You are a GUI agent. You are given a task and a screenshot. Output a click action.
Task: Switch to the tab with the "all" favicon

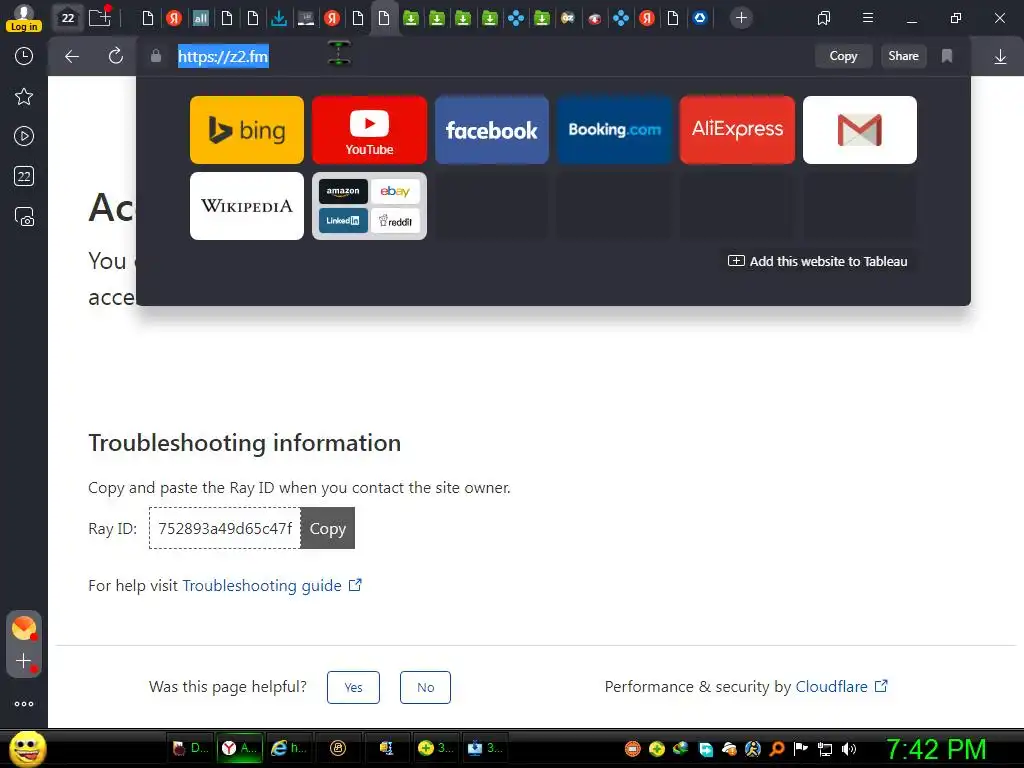[200, 18]
